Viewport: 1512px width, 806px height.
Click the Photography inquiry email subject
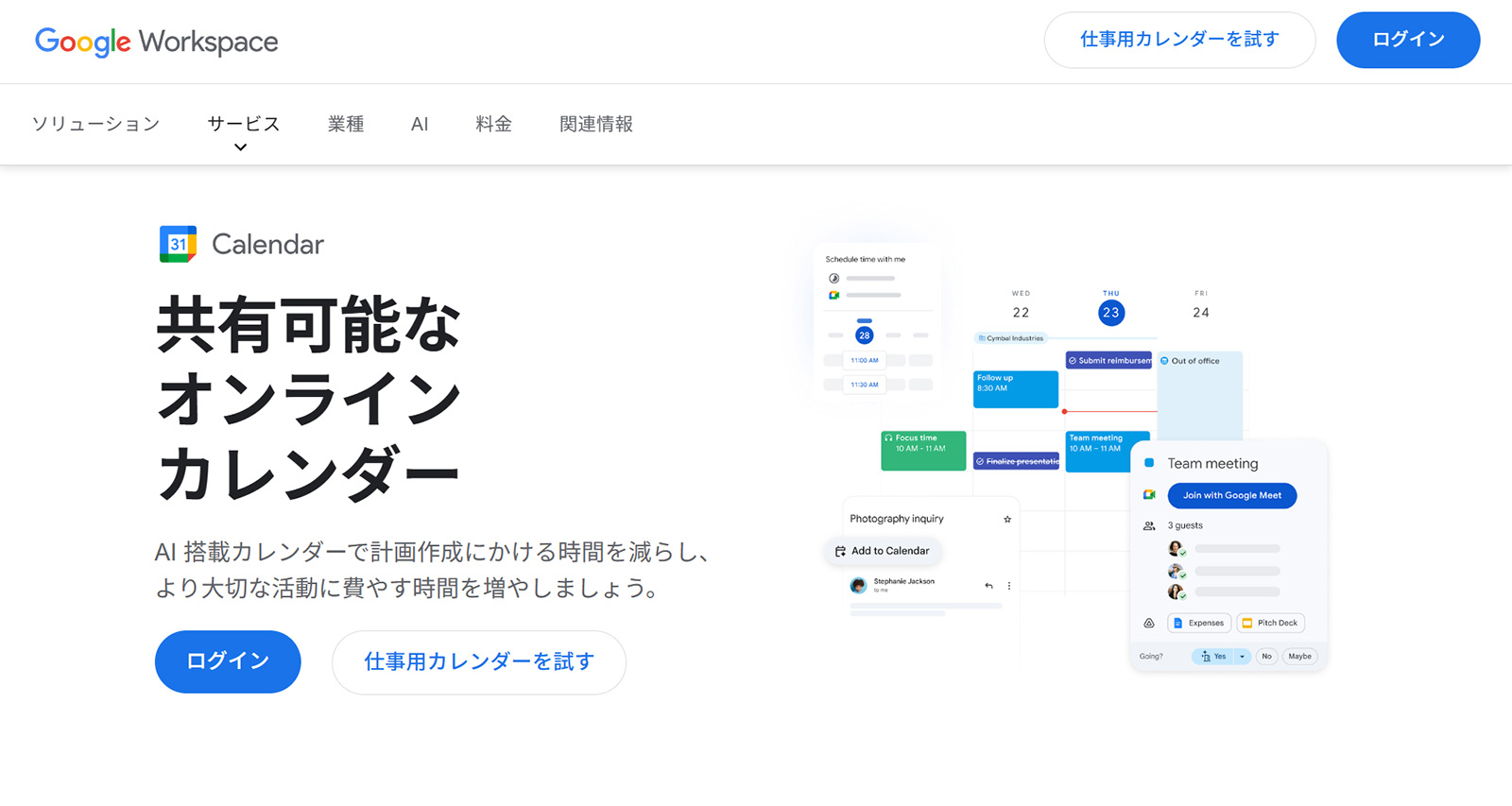pos(897,519)
